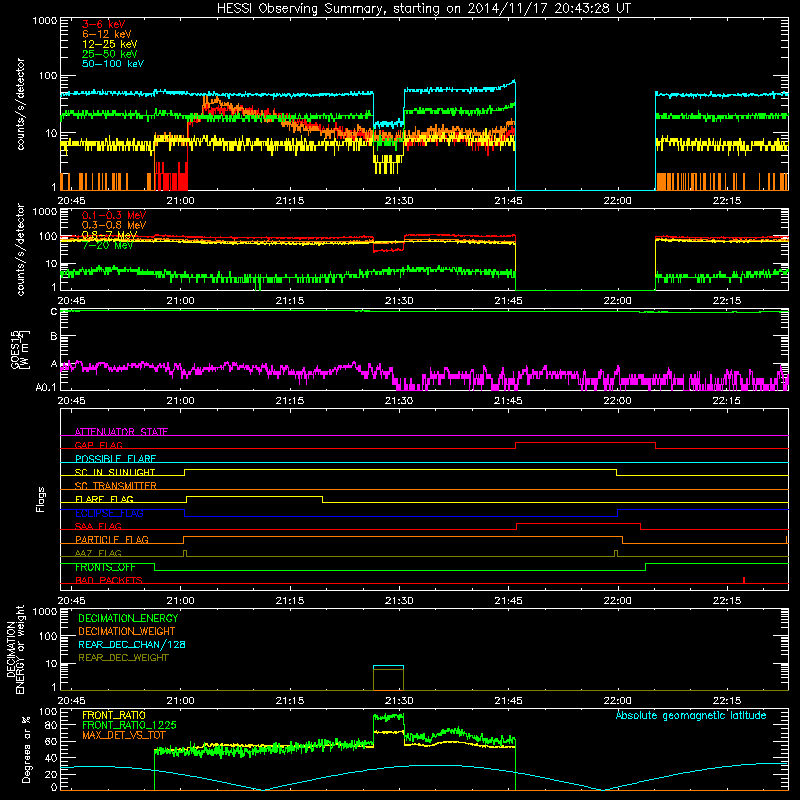Image resolution: width=800 pixels, height=800 pixels.
Task: Select the FLARE_FLAG label
Action: tap(104, 499)
